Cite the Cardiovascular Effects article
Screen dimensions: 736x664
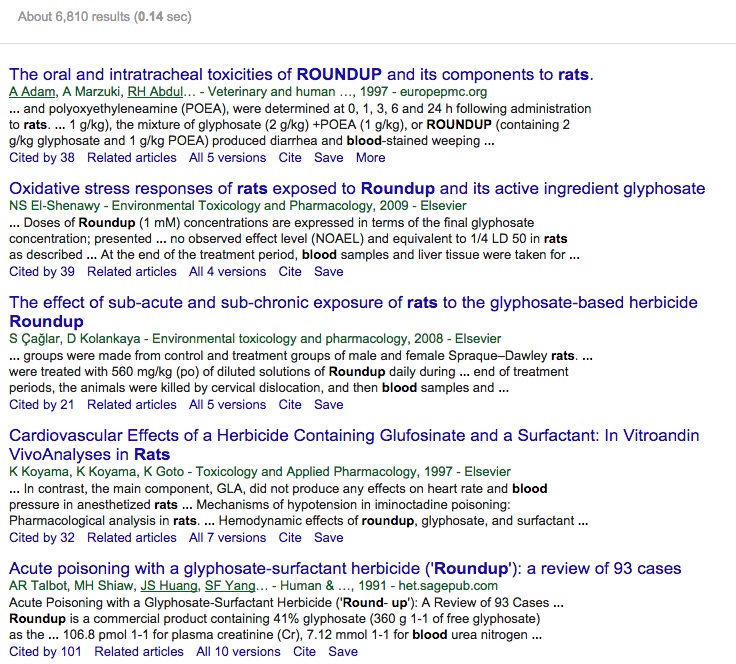[290, 537]
